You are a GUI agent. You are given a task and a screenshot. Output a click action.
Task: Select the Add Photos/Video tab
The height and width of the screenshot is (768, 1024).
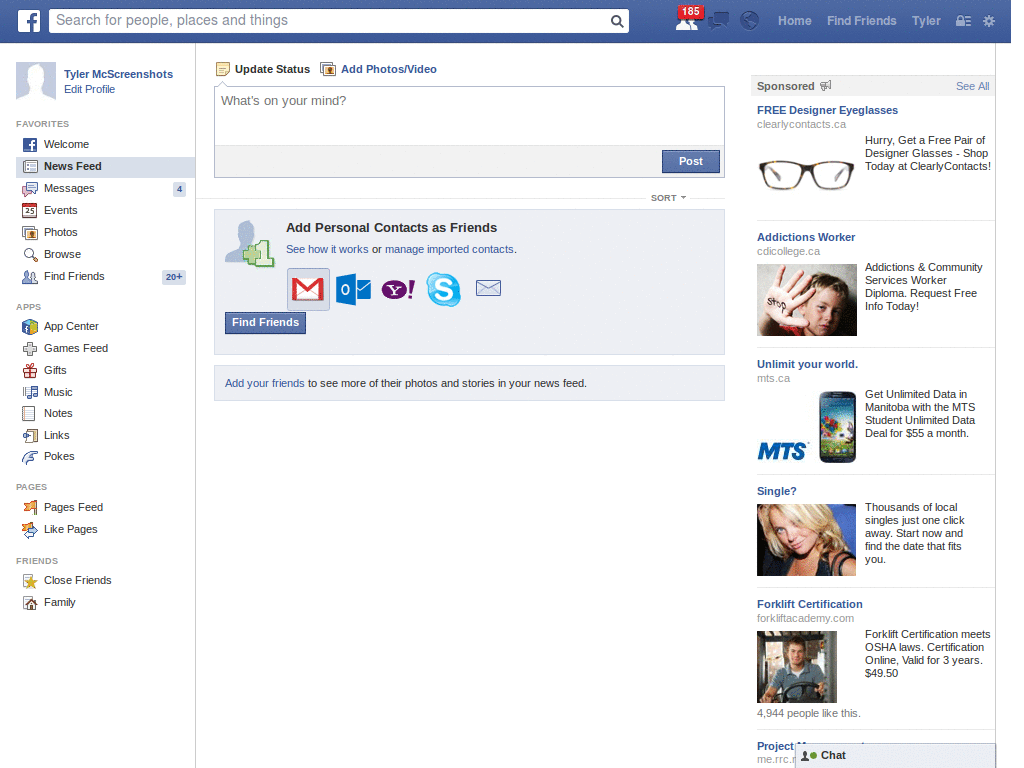click(379, 69)
